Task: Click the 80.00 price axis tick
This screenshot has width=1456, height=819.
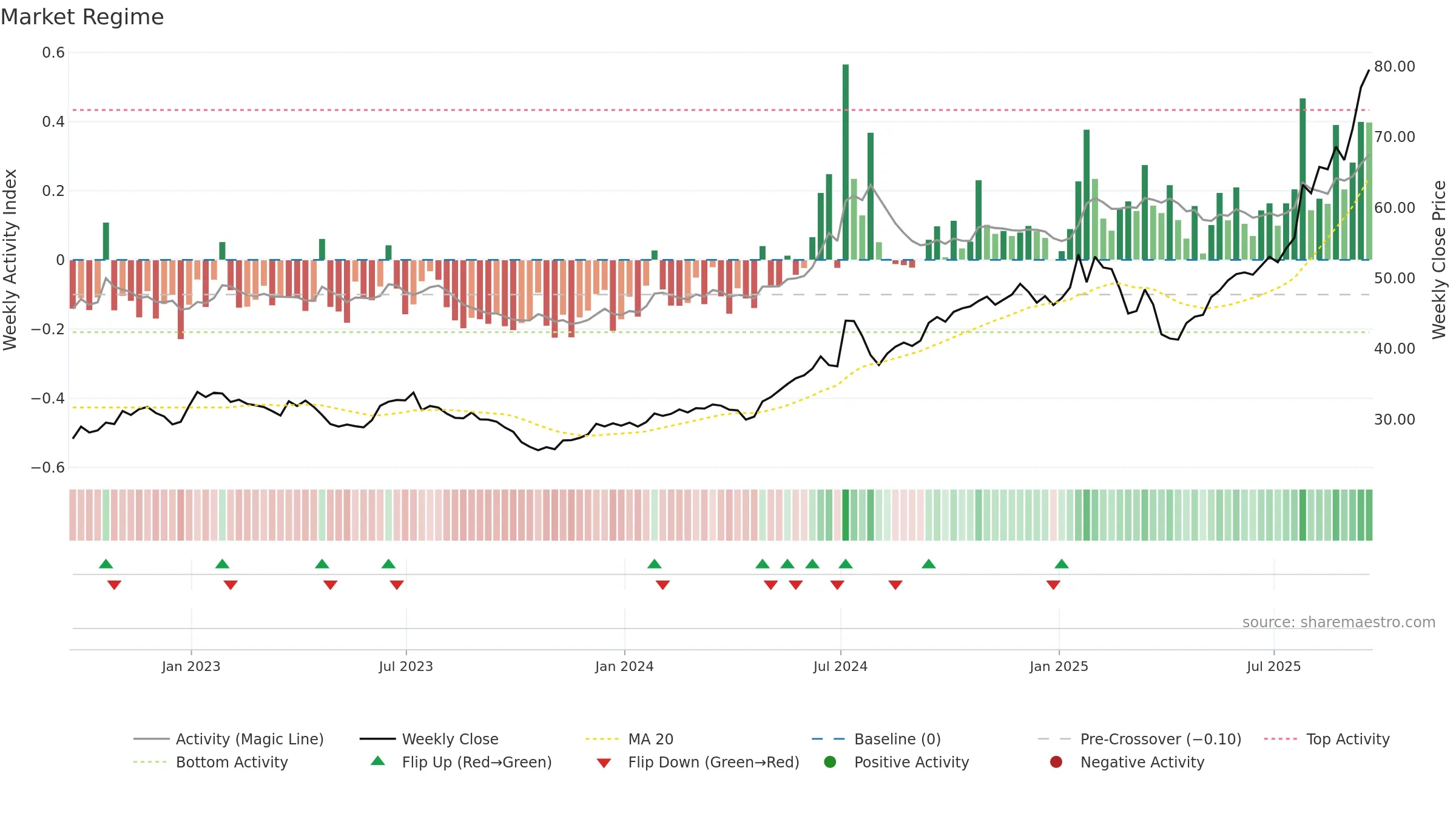Action: [x=1395, y=66]
